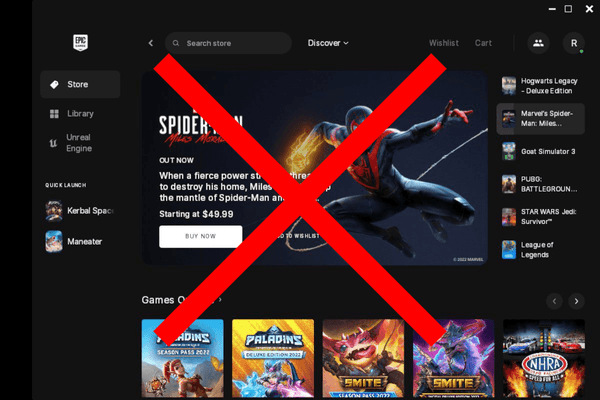Screen dimensions: 600x400
Task: Launch Maneater from quick launch
Action: coord(74,242)
